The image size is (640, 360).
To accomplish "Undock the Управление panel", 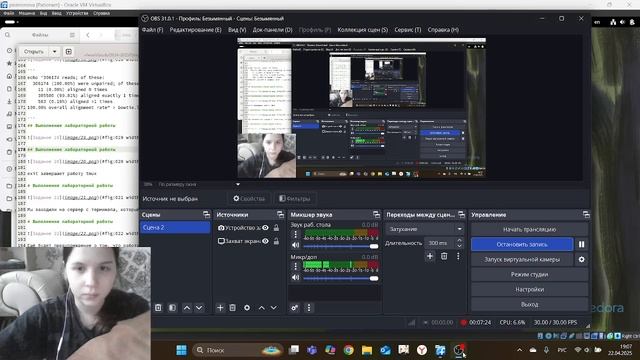I will 586,215.
